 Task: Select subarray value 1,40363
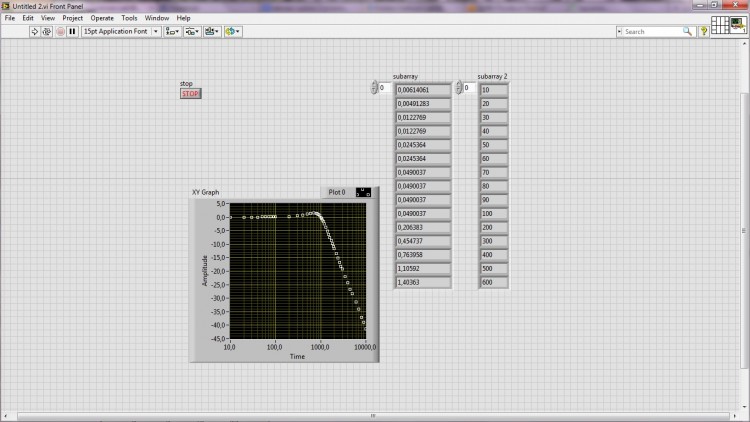pos(423,283)
